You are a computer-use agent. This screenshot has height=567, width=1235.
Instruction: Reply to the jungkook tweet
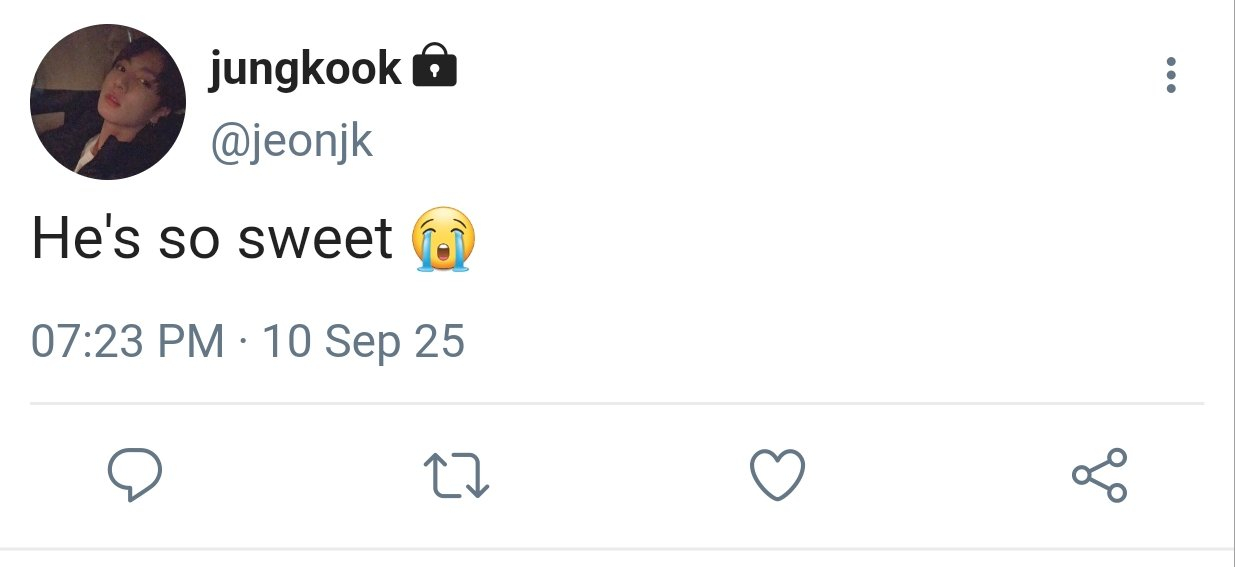134,474
